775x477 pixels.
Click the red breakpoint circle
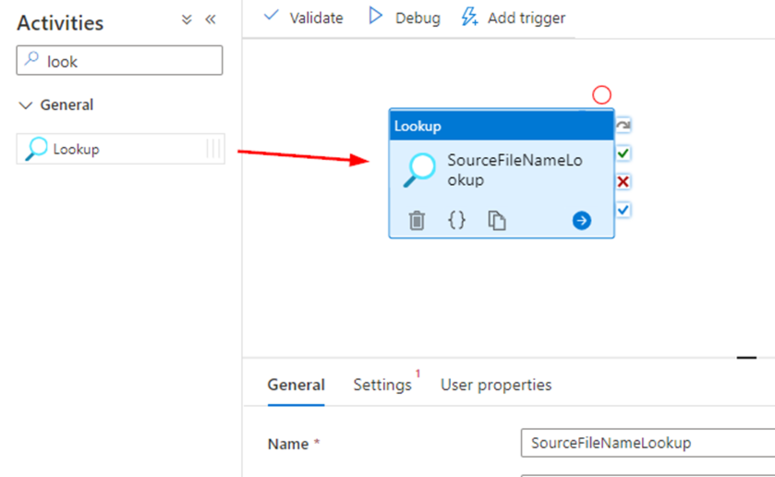[x=602, y=95]
